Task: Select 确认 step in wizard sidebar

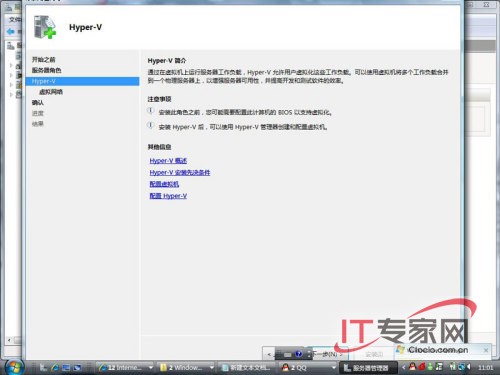Action: tap(38, 103)
